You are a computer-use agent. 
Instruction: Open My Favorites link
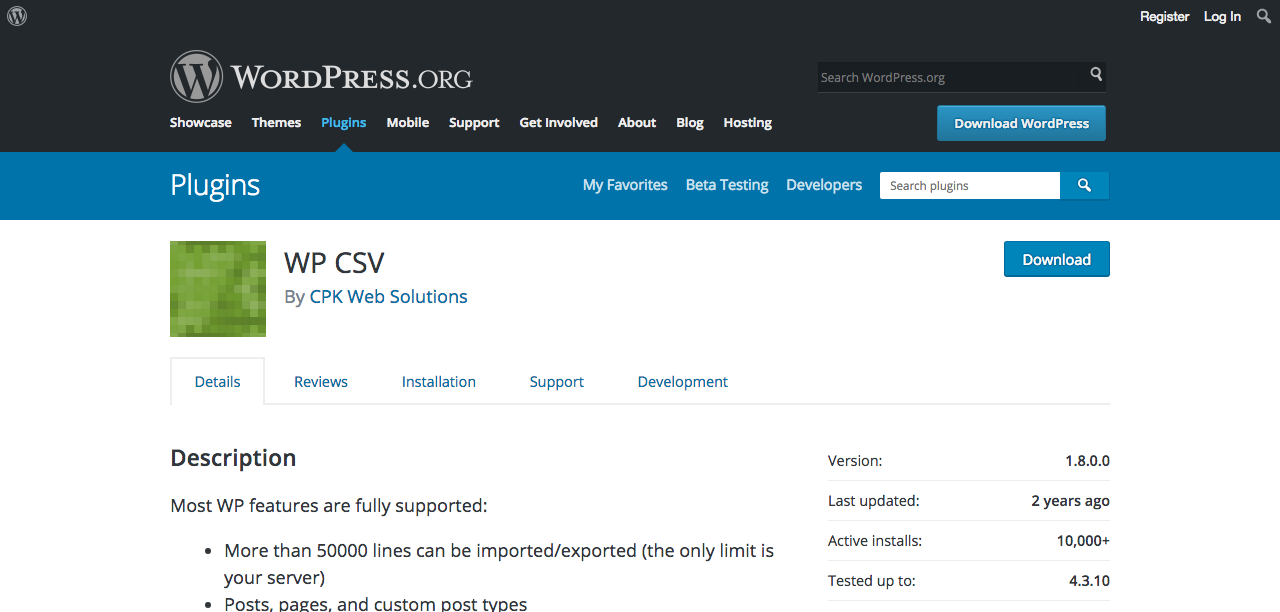[625, 185]
